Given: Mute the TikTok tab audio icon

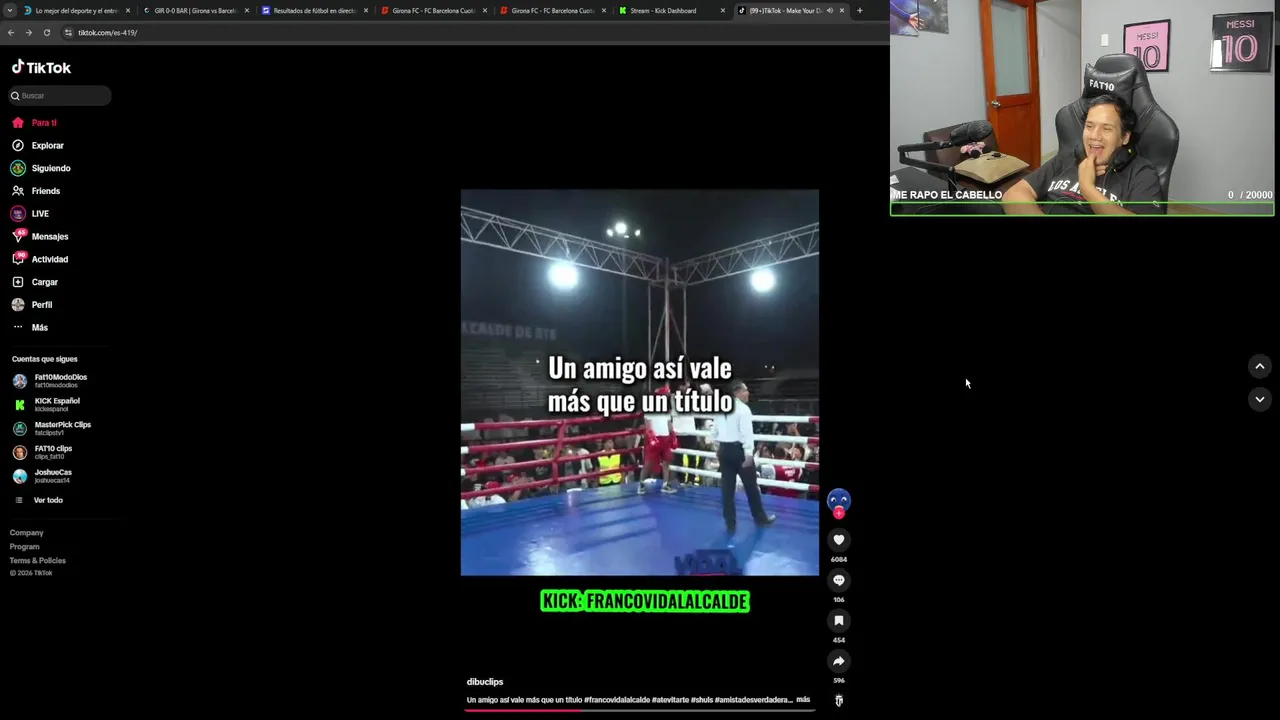Looking at the screenshot, I should coord(830,11).
